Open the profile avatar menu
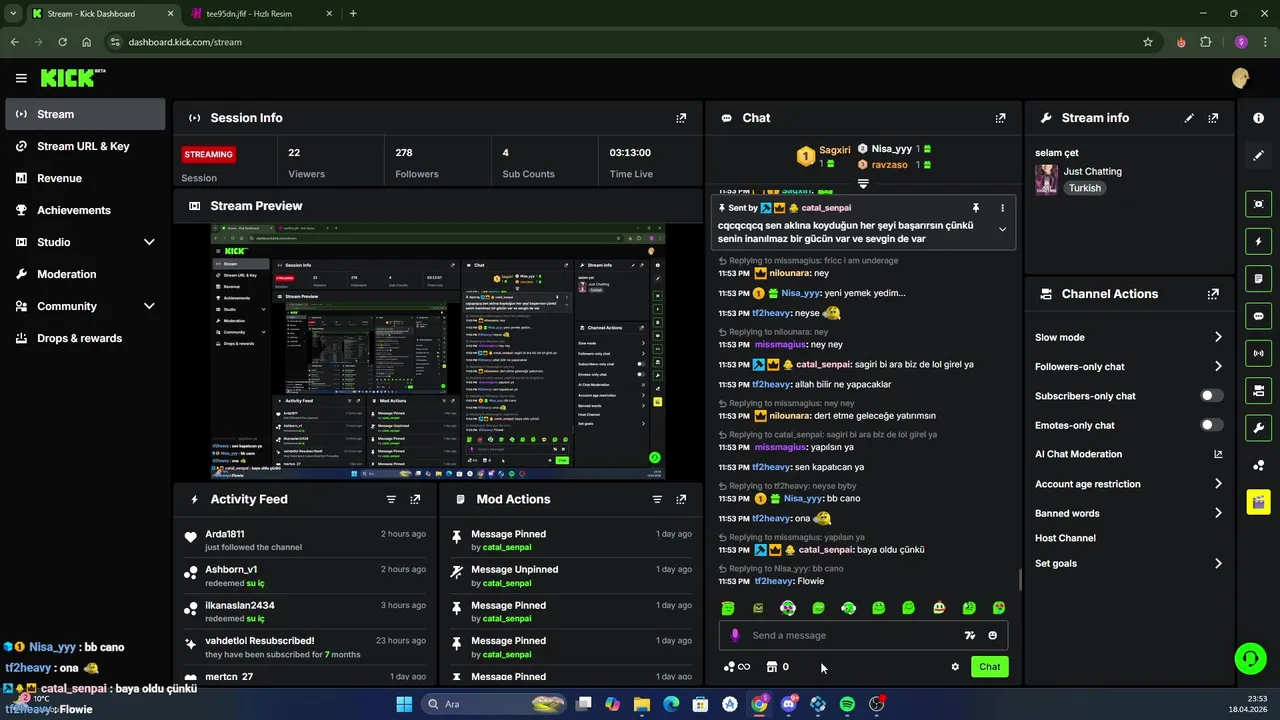This screenshot has height=720, width=1280. click(x=1241, y=78)
